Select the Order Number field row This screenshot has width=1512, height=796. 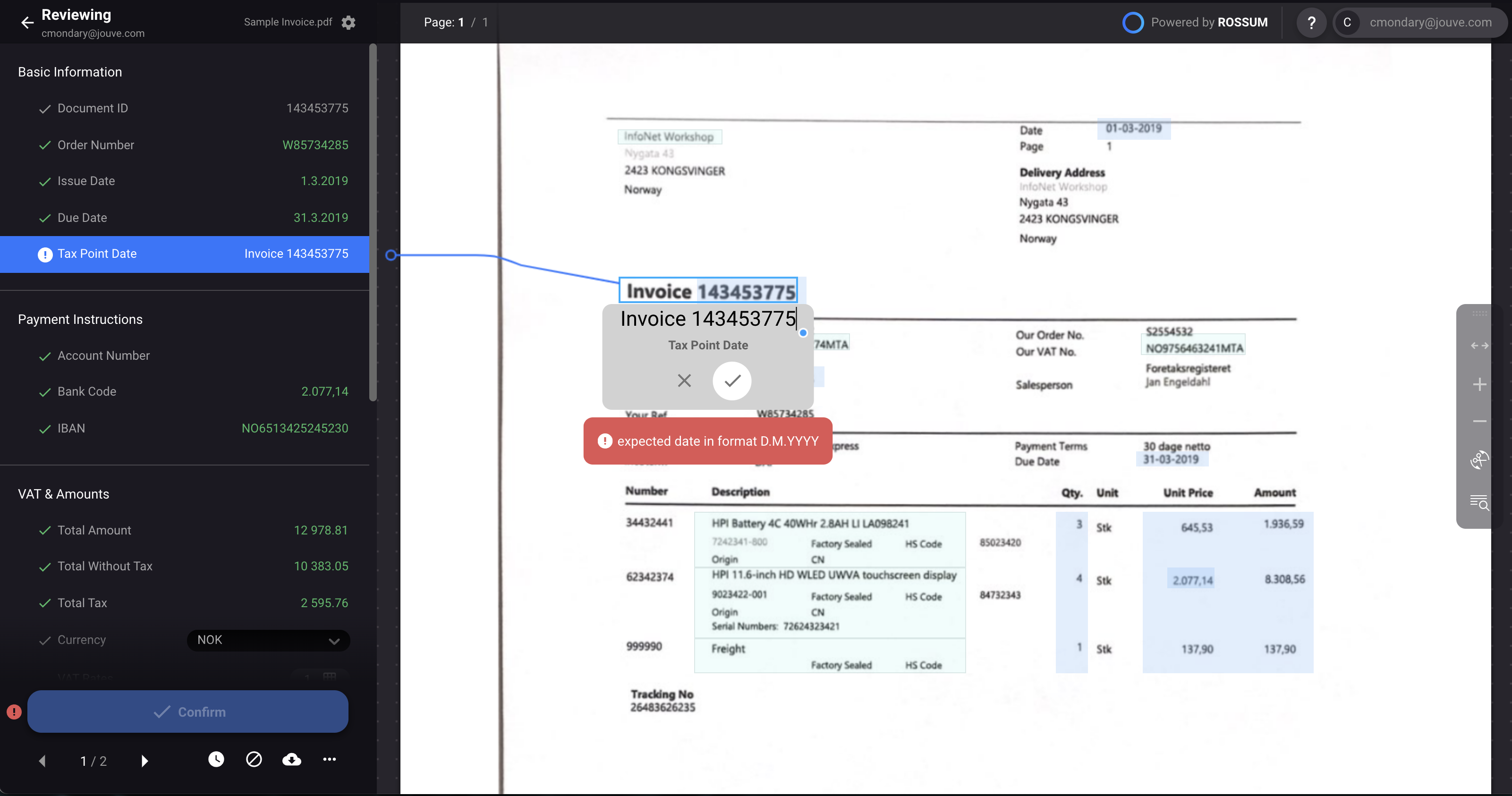(x=184, y=145)
